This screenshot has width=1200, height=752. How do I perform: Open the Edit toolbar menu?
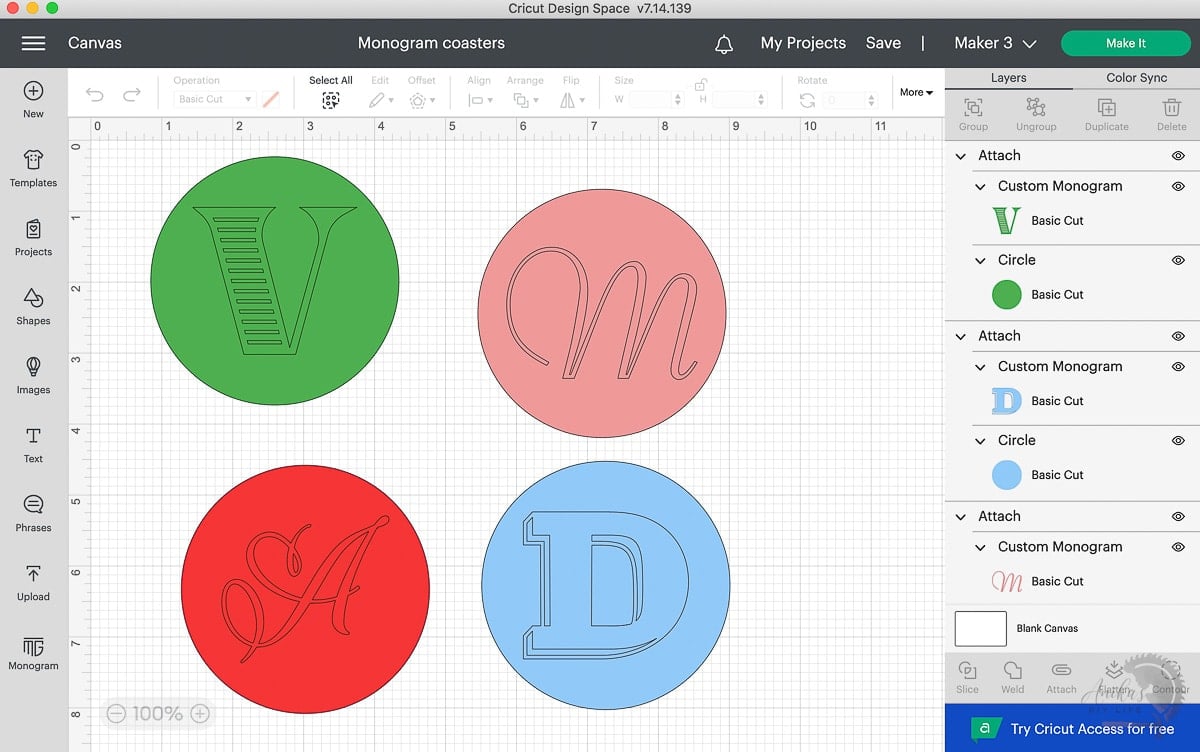381,100
